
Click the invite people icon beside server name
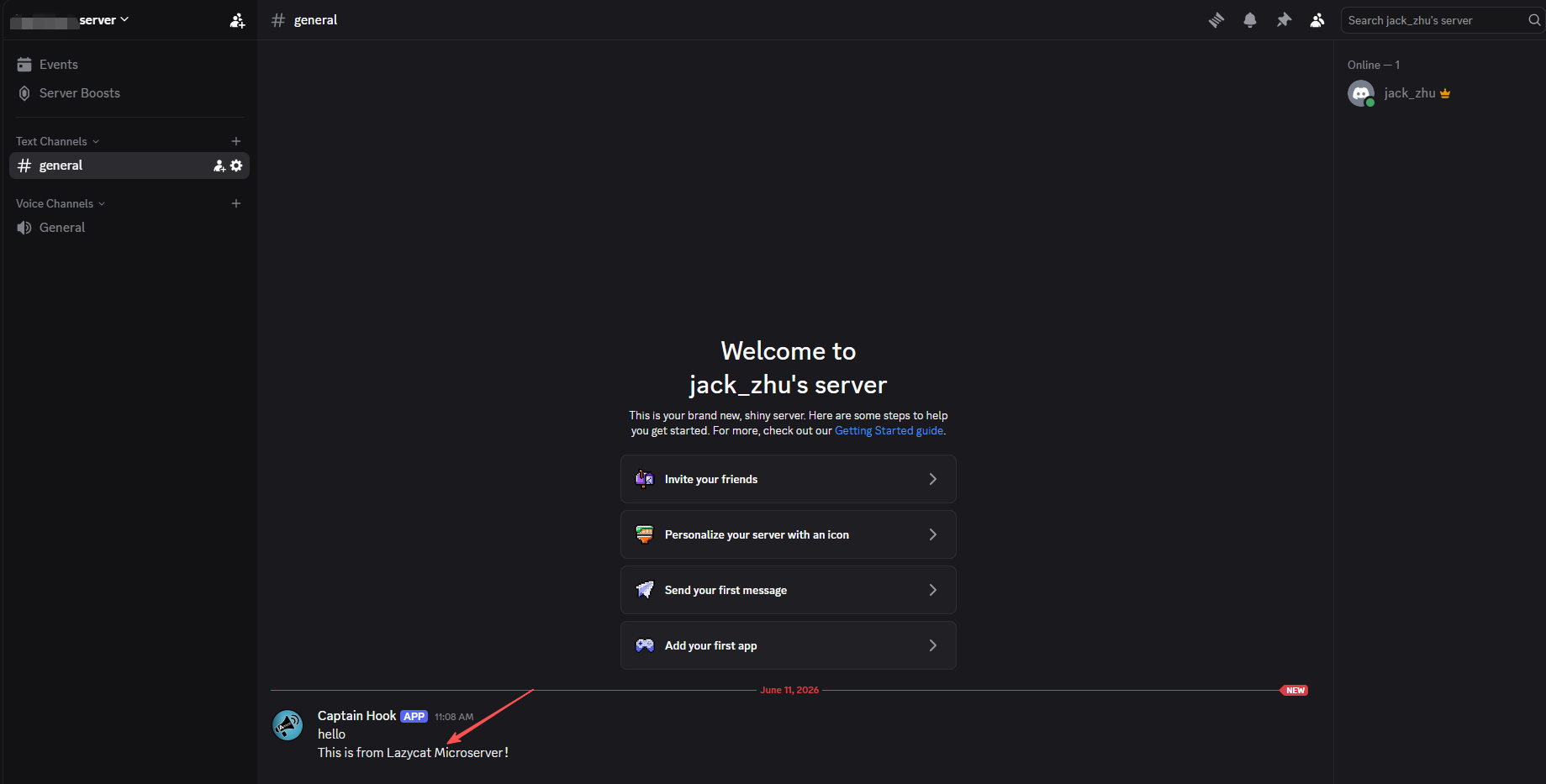point(237,20)
